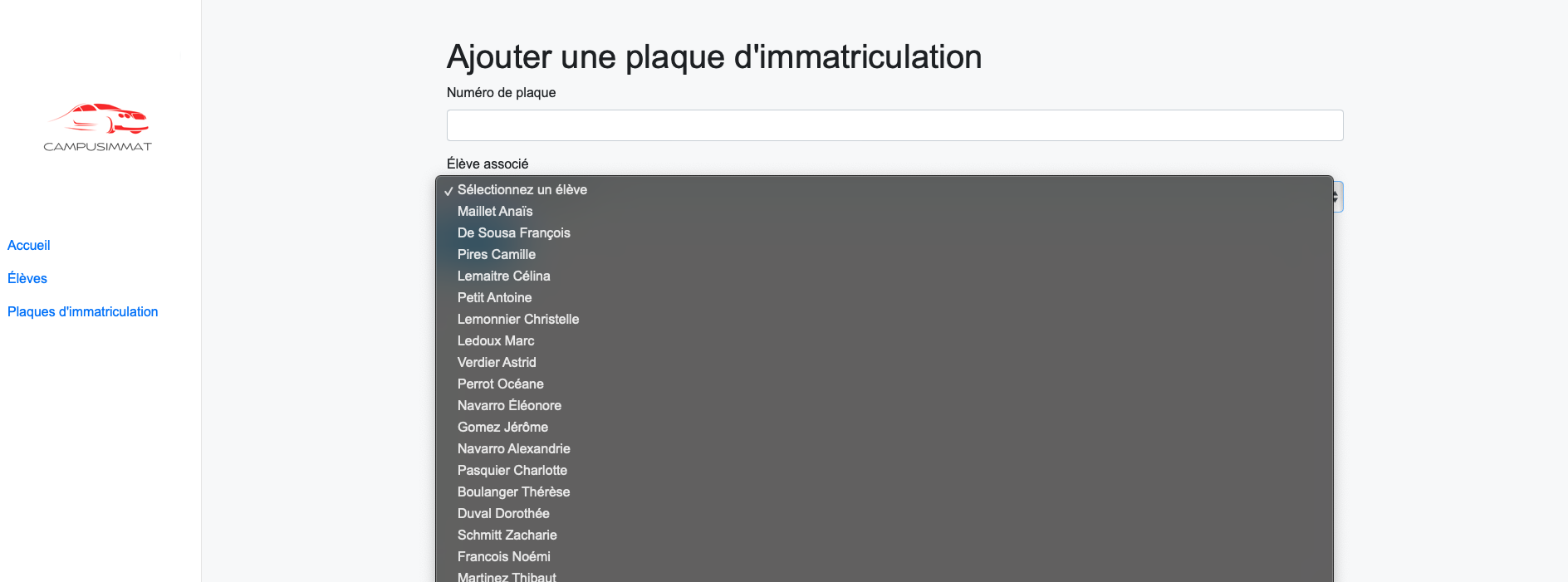This screenshot has width=1568, height=582.
Task: Open Plaques d'immatriculation in sidebar
Action: 83,311
